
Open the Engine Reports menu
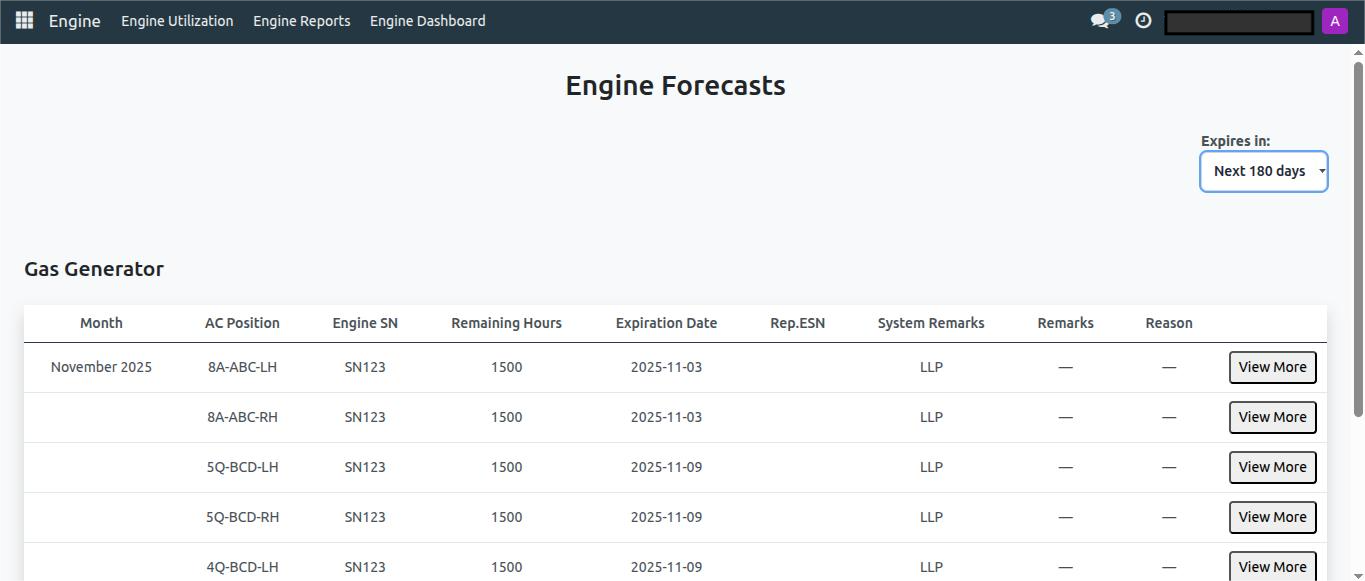pos(302,21)
